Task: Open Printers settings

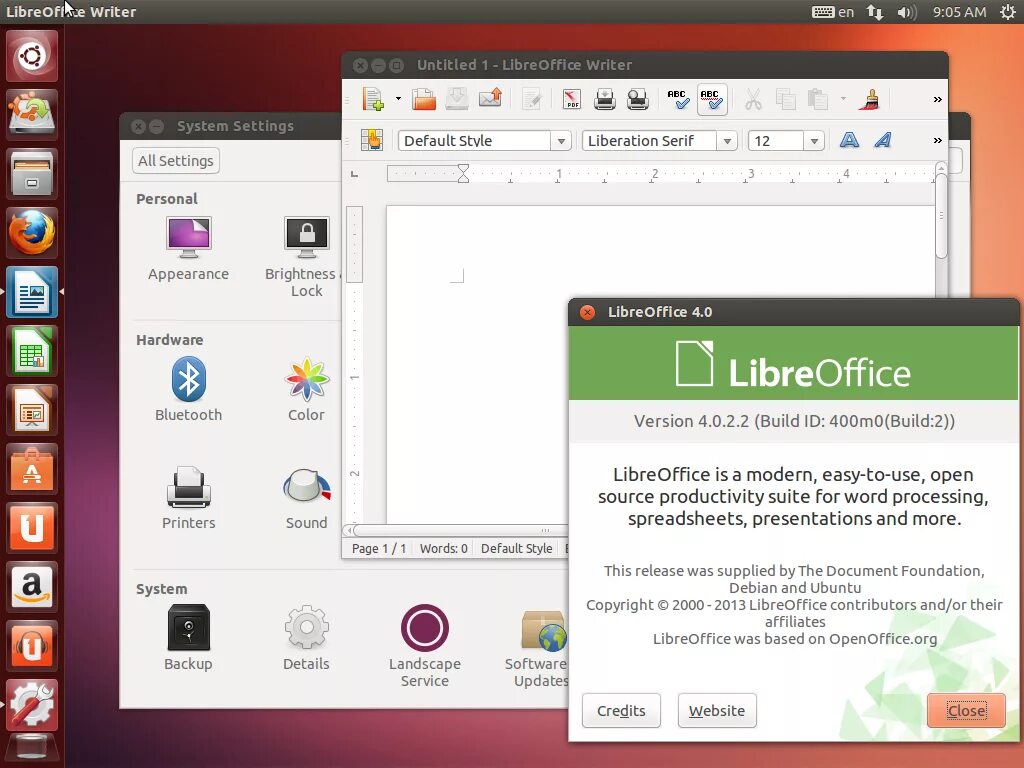Action: click(x=188, y=498)
